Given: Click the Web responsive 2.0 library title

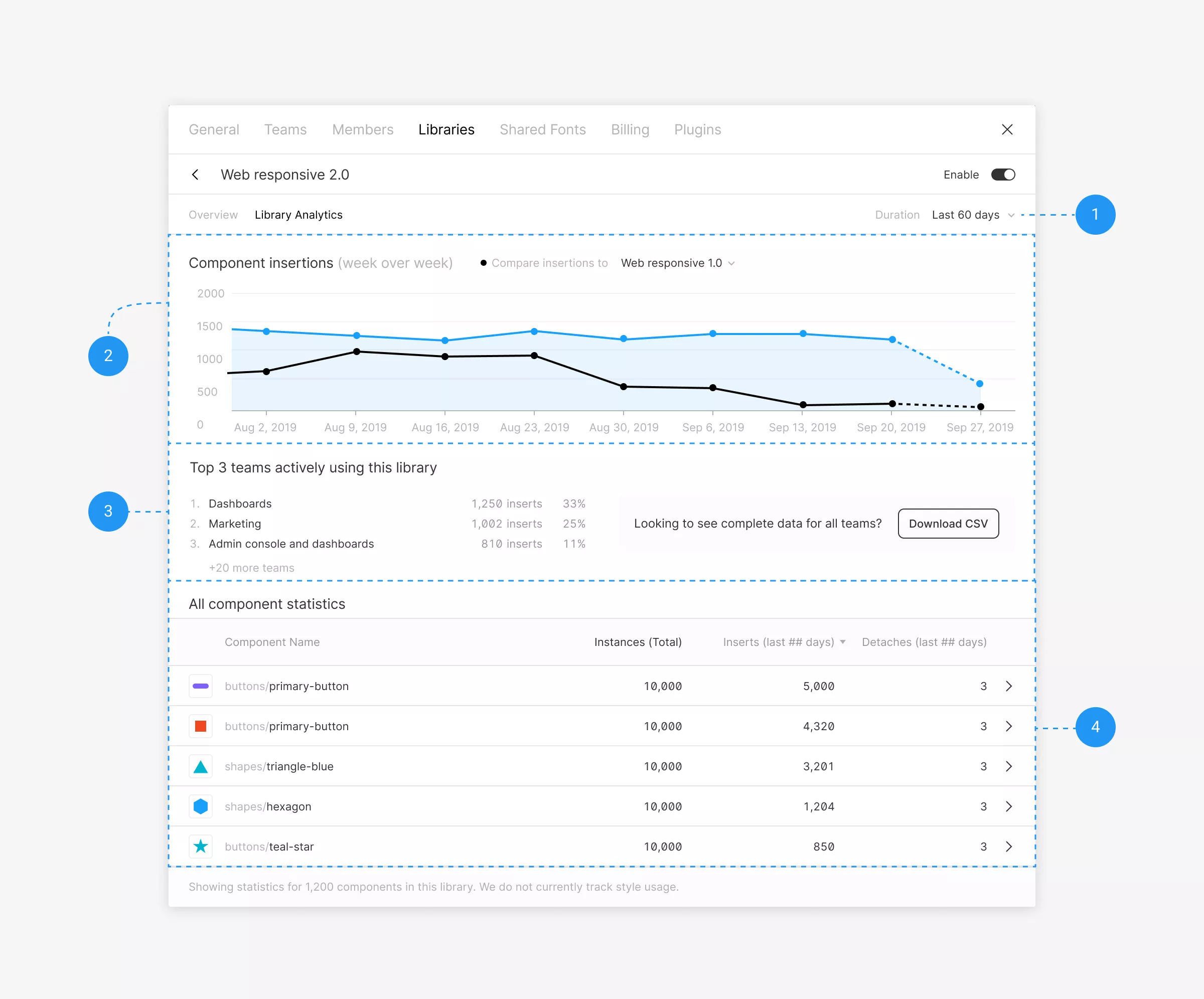Looking at the screenshot, I should pos(285,175).
